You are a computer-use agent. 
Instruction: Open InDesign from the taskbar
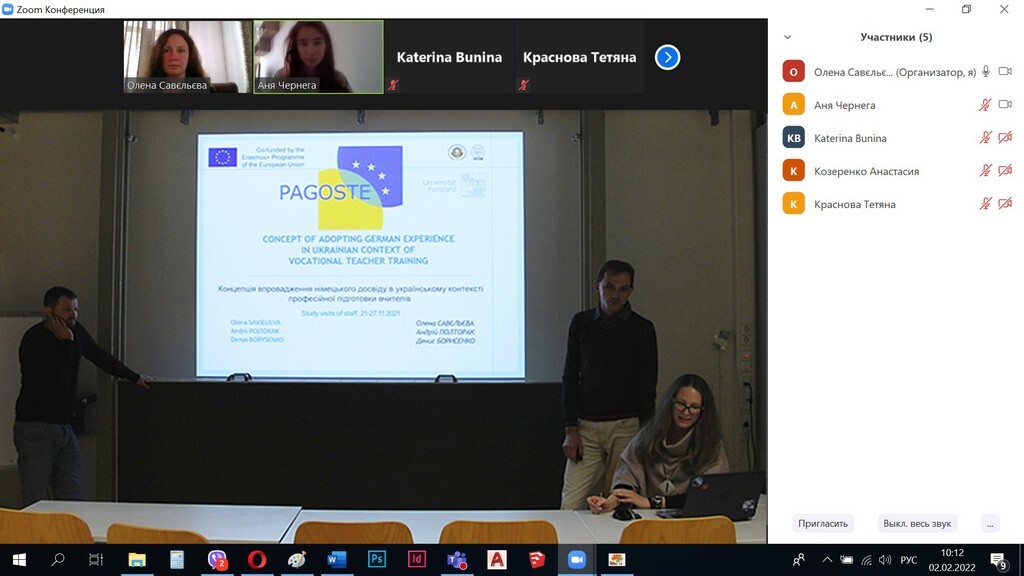point(417,560)
